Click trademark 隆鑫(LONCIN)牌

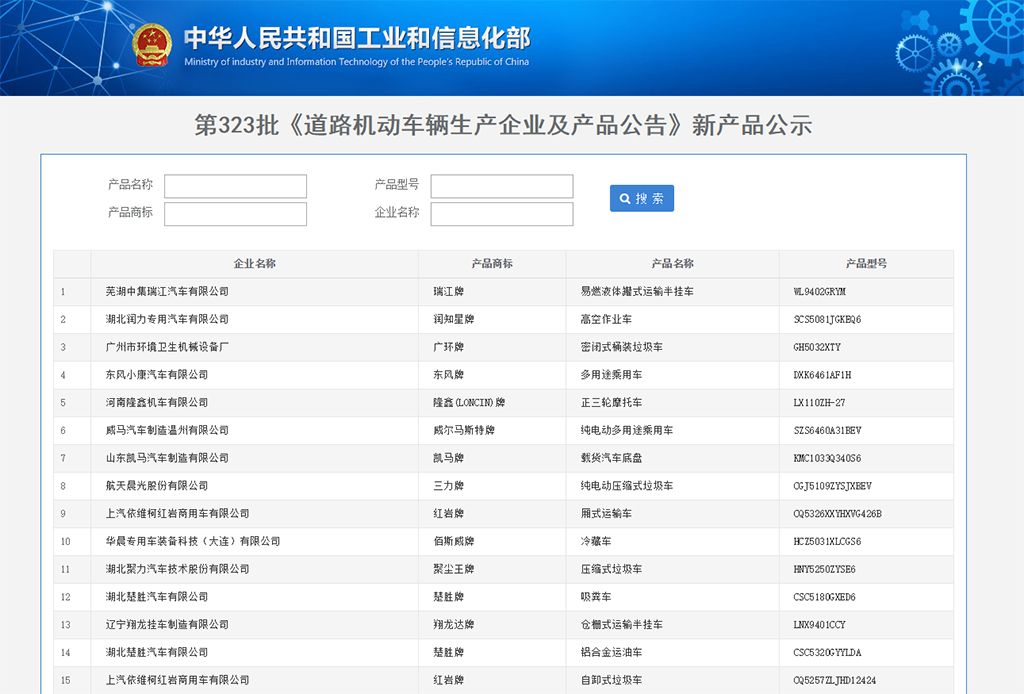click(469, 402)
